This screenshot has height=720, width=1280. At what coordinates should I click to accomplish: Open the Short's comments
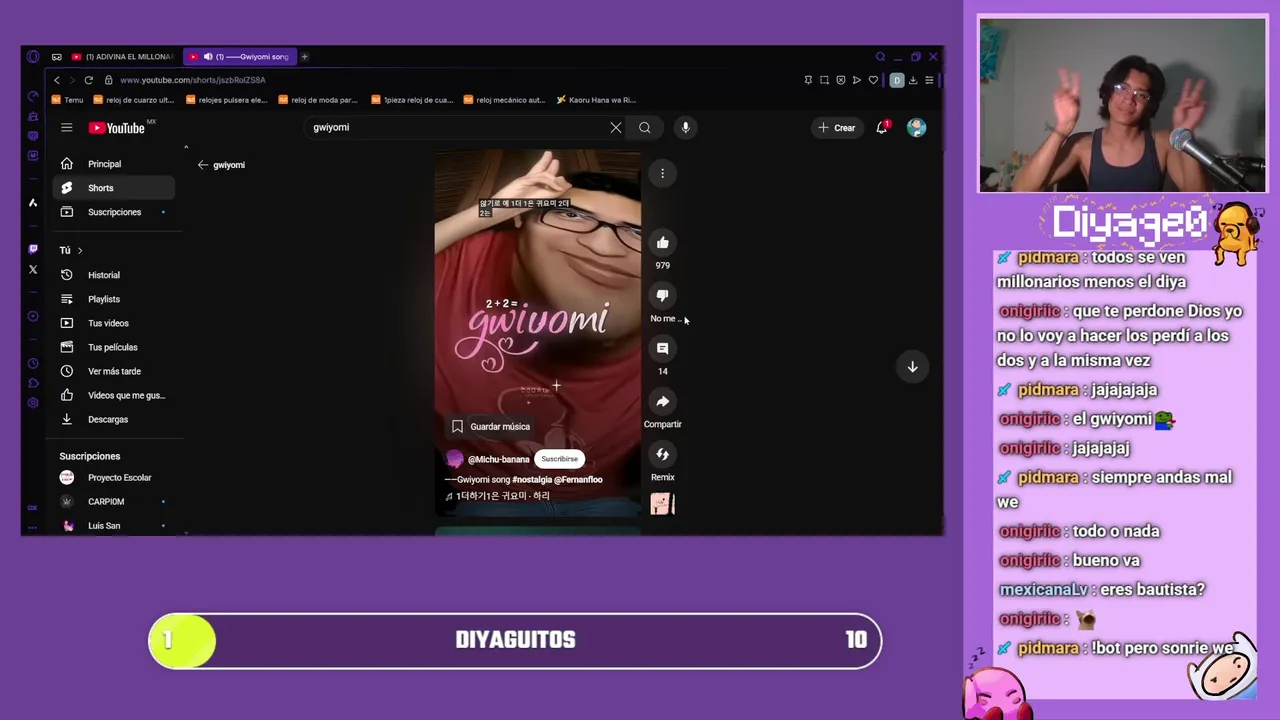[x=662, y=348]
